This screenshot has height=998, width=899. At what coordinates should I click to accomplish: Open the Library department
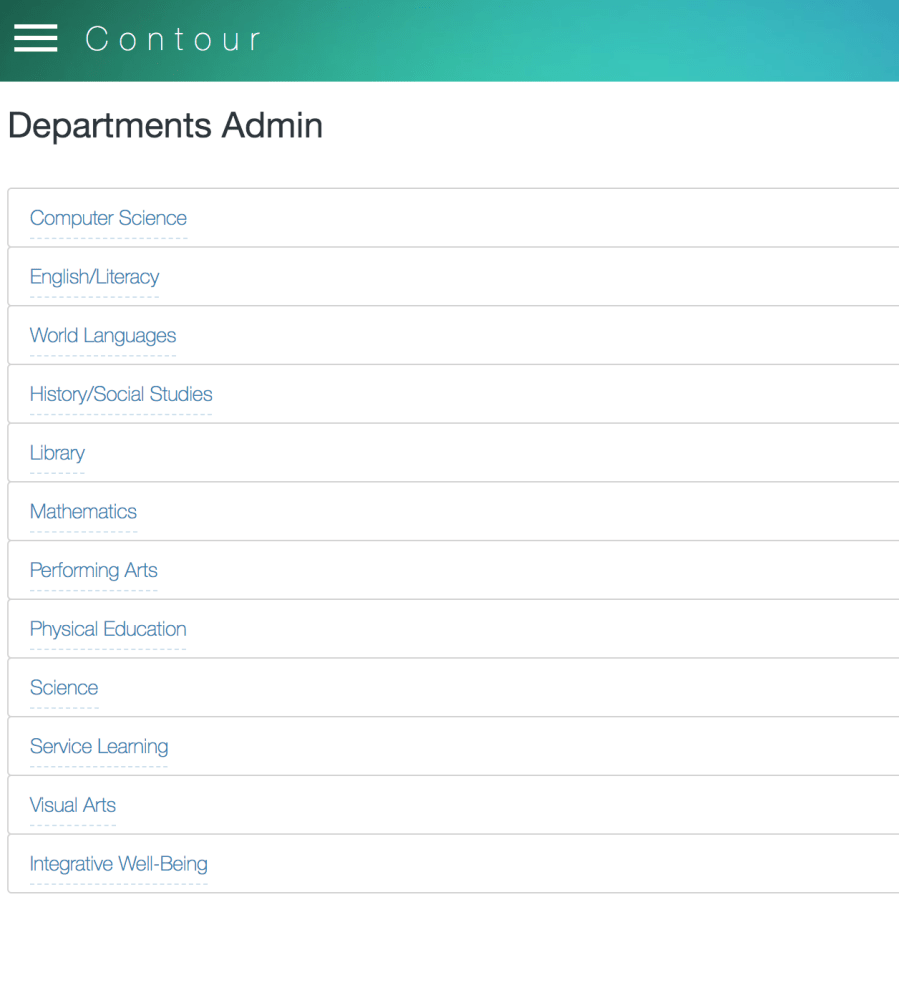tap(57, 453)
